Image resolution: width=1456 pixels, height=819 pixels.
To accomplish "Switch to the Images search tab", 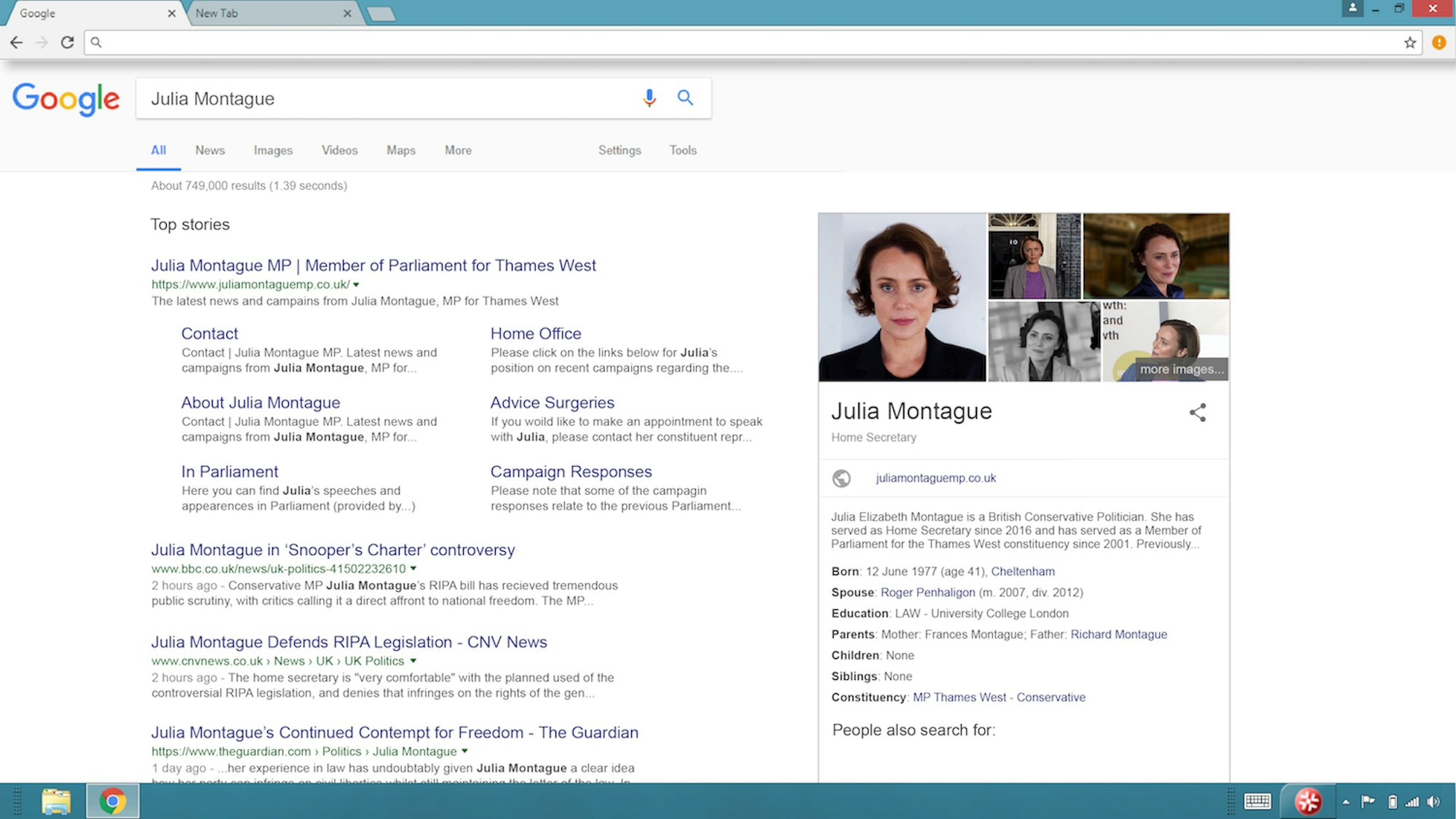I will (273, 150).
